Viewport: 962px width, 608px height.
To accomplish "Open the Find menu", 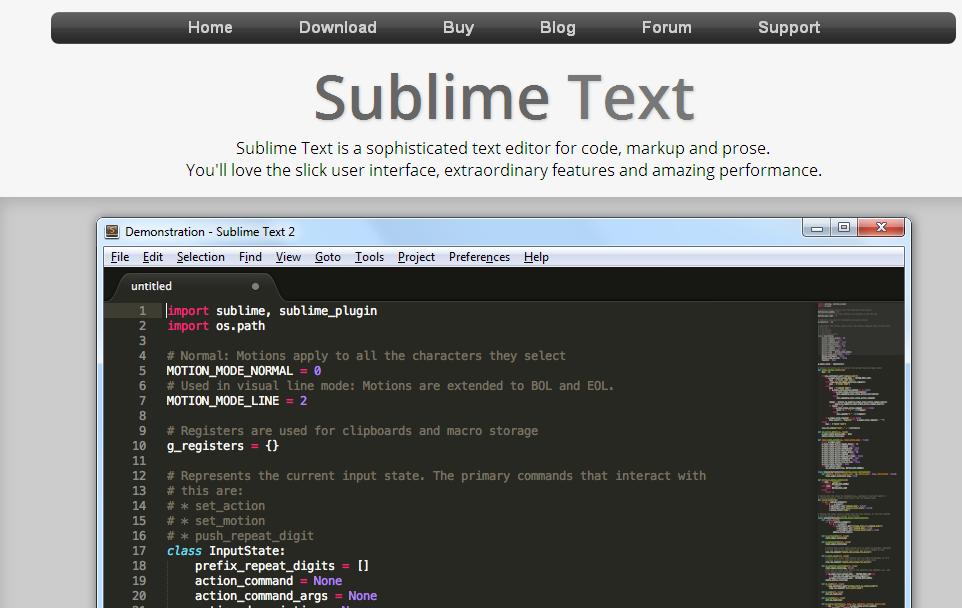I will coord(250,257).
